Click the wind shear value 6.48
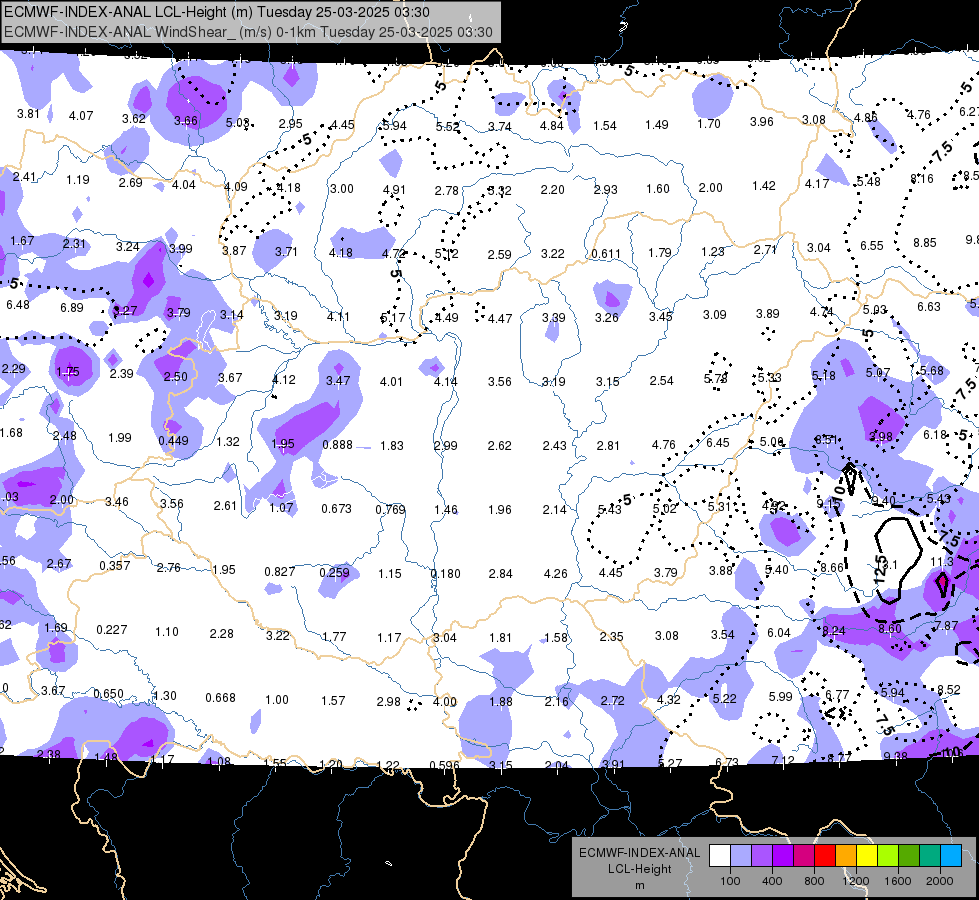The width and height of the screenshot is (979, 900). point(17,305)
